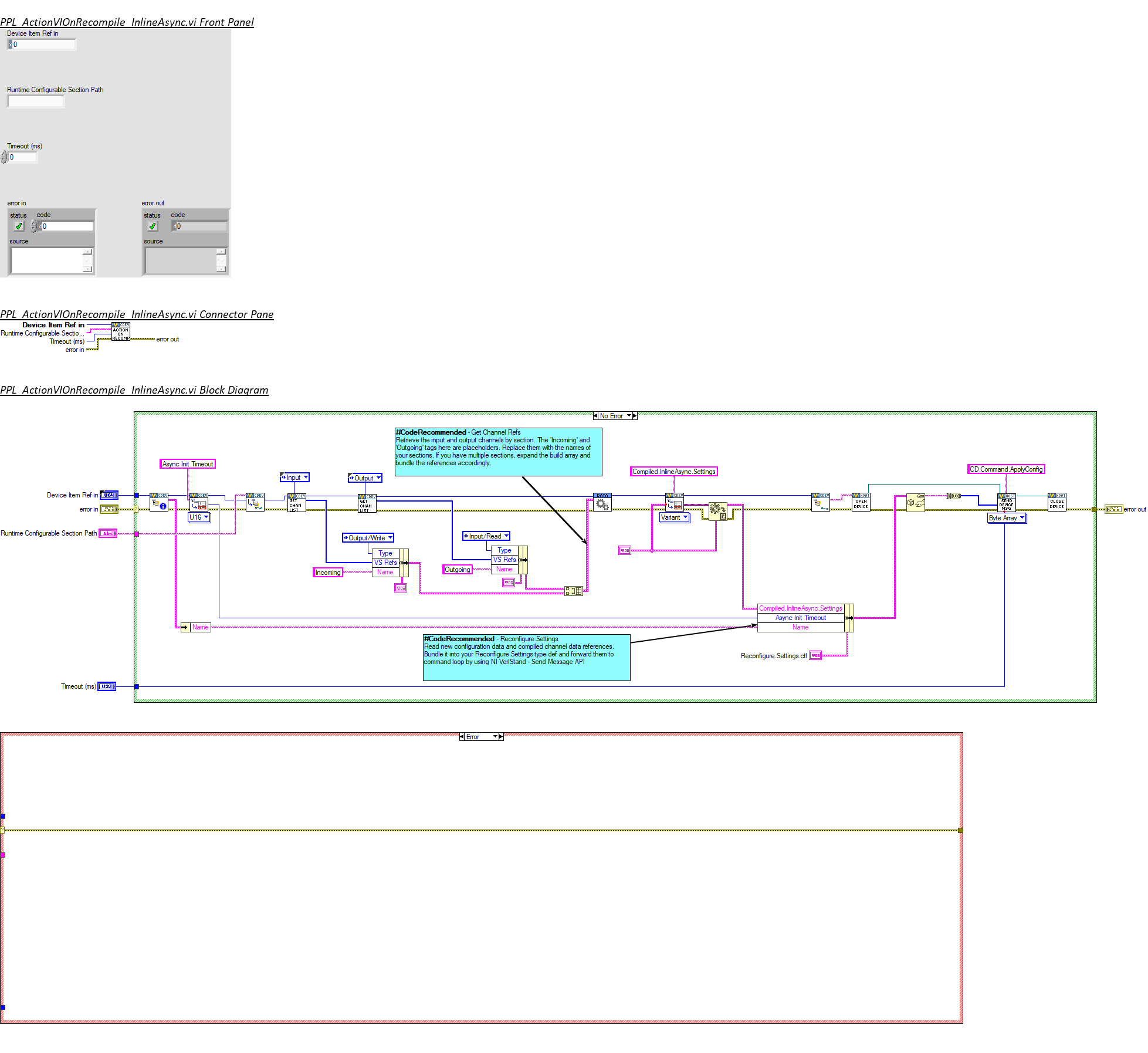The height and width of the screenshot is (1053, 1148).
Task: Click the connector pane Action On Recompile icon
Action: point(121,331)
